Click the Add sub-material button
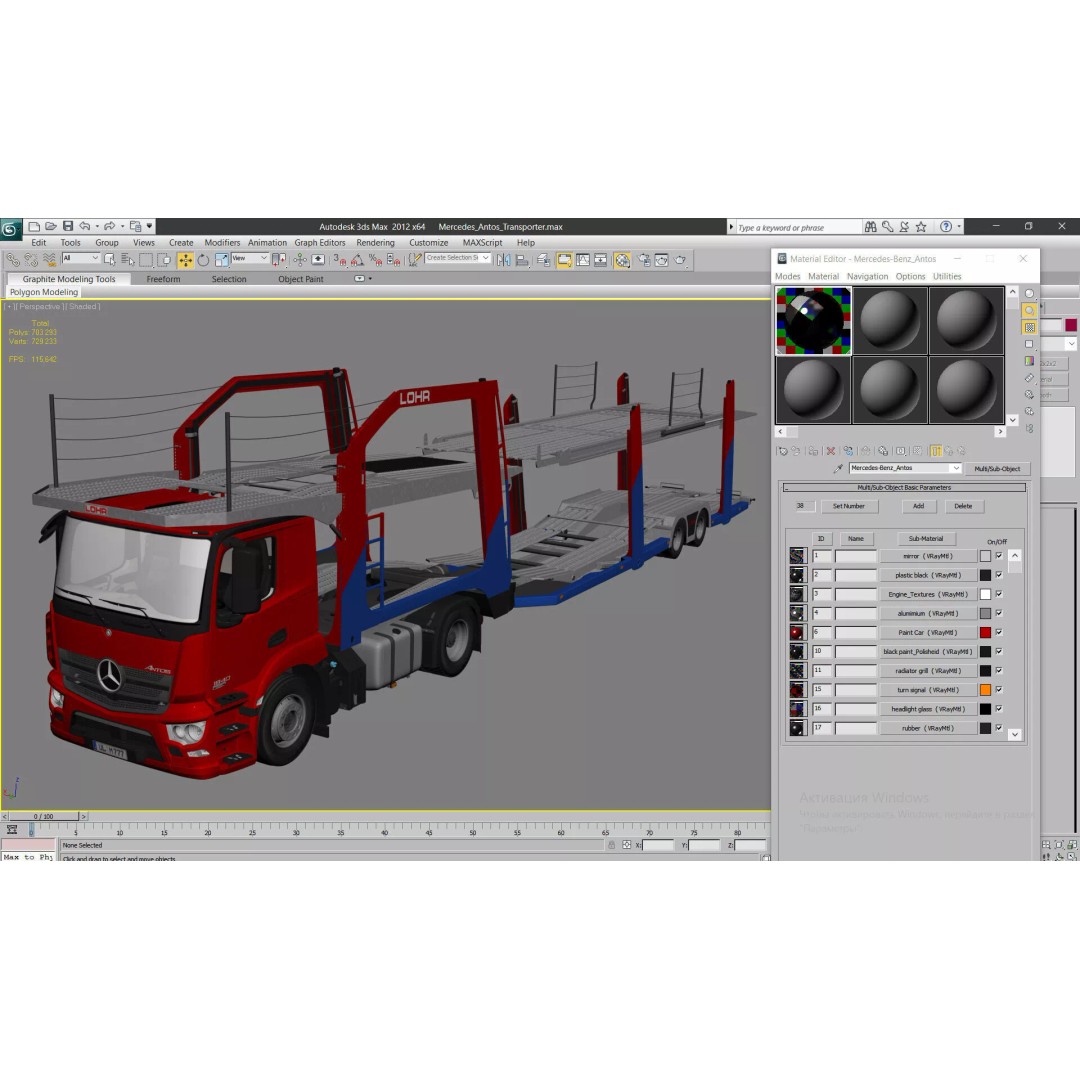Viewport: 1080px width, 1080px height. tap(918, 506)
